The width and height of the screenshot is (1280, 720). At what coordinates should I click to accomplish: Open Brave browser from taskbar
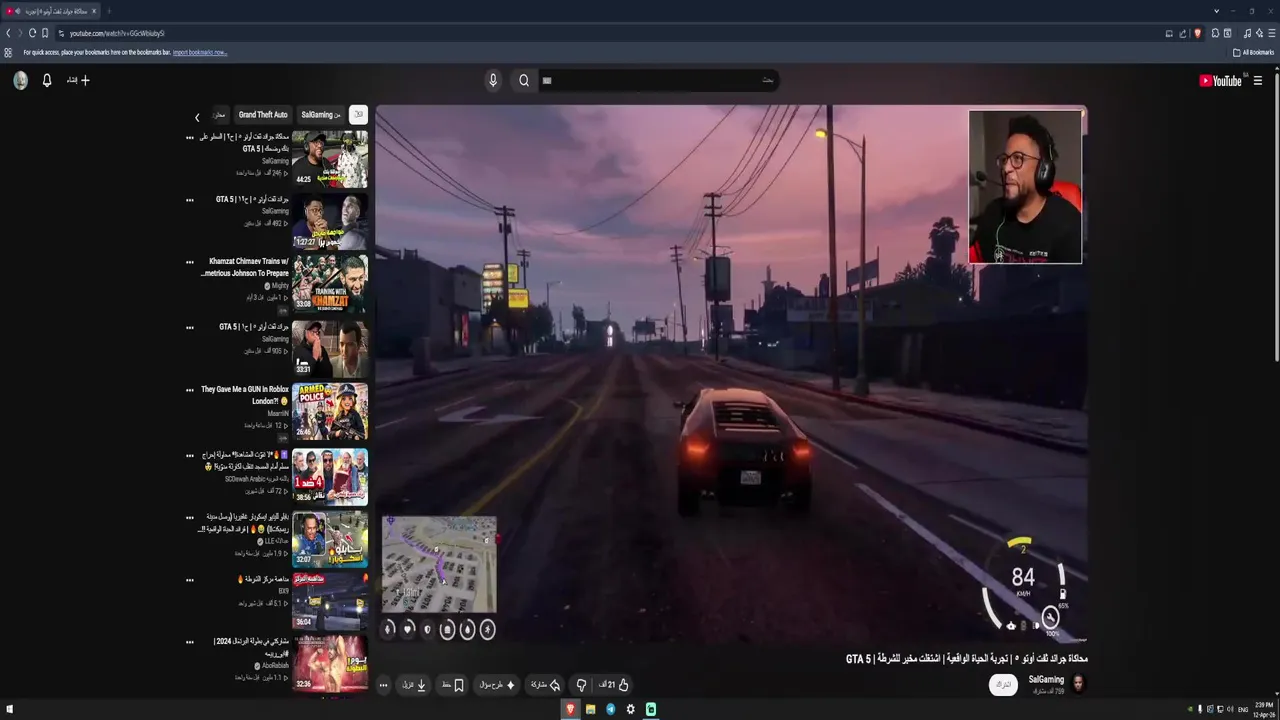click(x=571, y=709)
